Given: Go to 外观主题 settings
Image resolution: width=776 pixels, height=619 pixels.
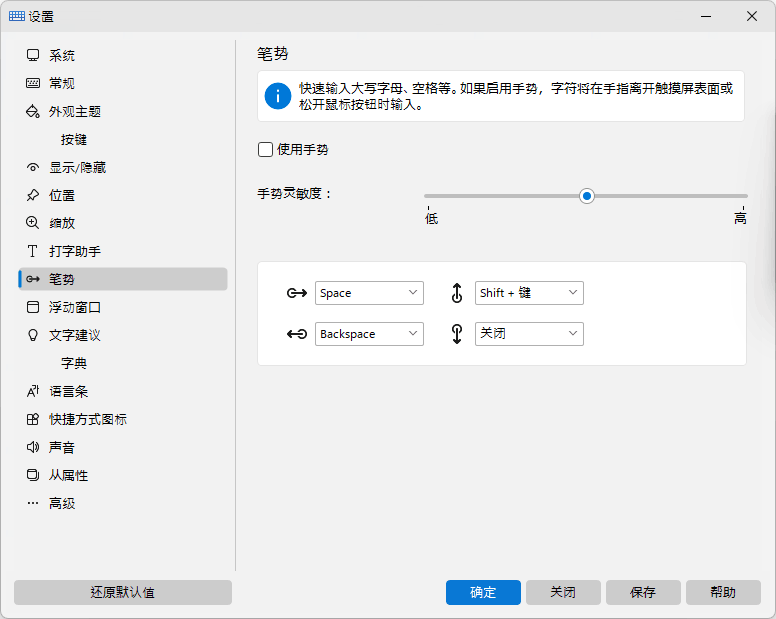Looking at the screenshot, I should pos(123,111).
